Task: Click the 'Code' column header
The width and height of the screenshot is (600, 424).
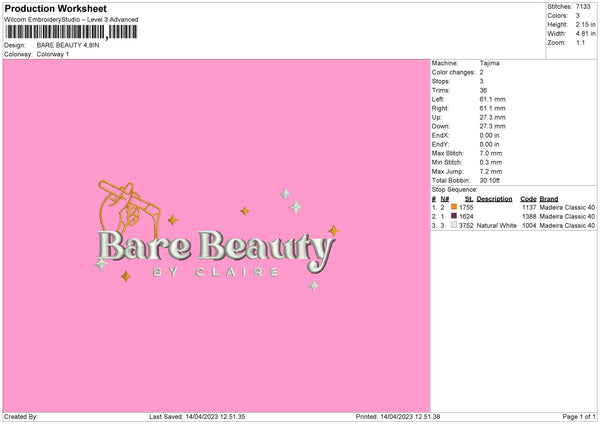Action: click(x=529, y=198)
